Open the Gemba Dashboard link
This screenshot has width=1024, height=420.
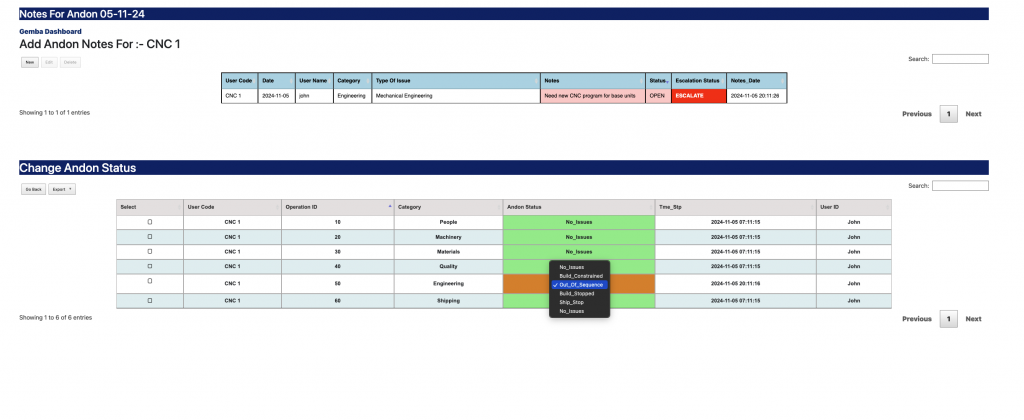point(50,32)
